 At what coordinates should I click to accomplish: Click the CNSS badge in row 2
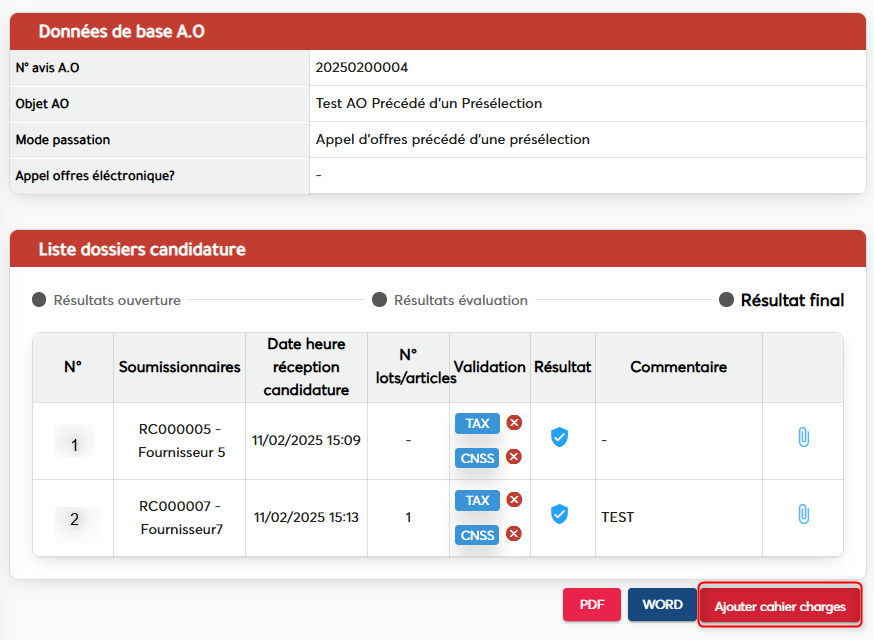click(477, 535)
